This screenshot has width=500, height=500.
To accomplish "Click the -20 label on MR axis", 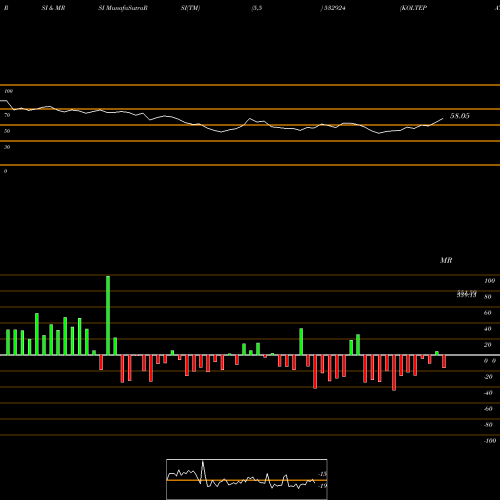I will 488,377.
